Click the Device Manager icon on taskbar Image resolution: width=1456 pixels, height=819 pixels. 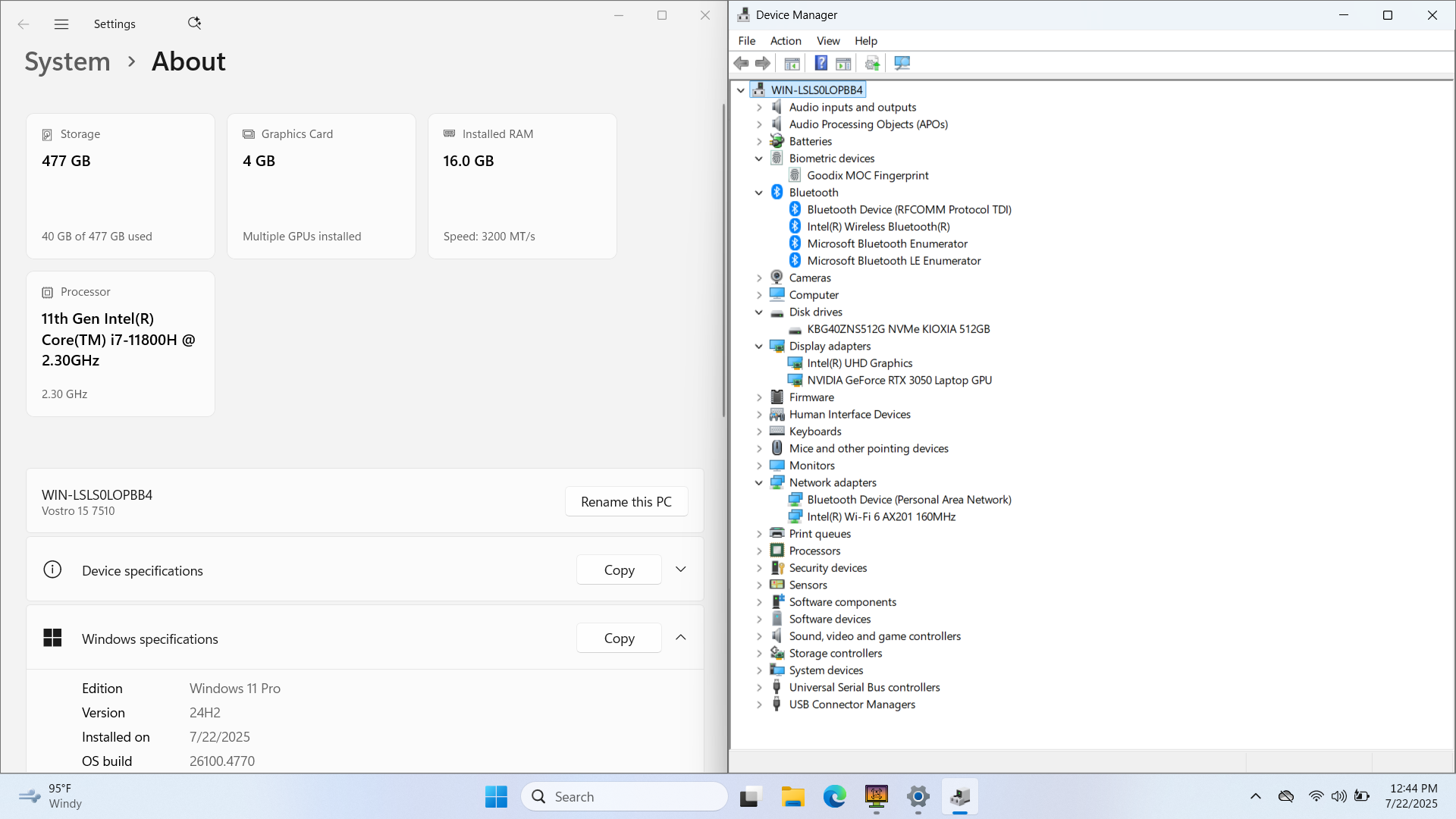(960, 796)
